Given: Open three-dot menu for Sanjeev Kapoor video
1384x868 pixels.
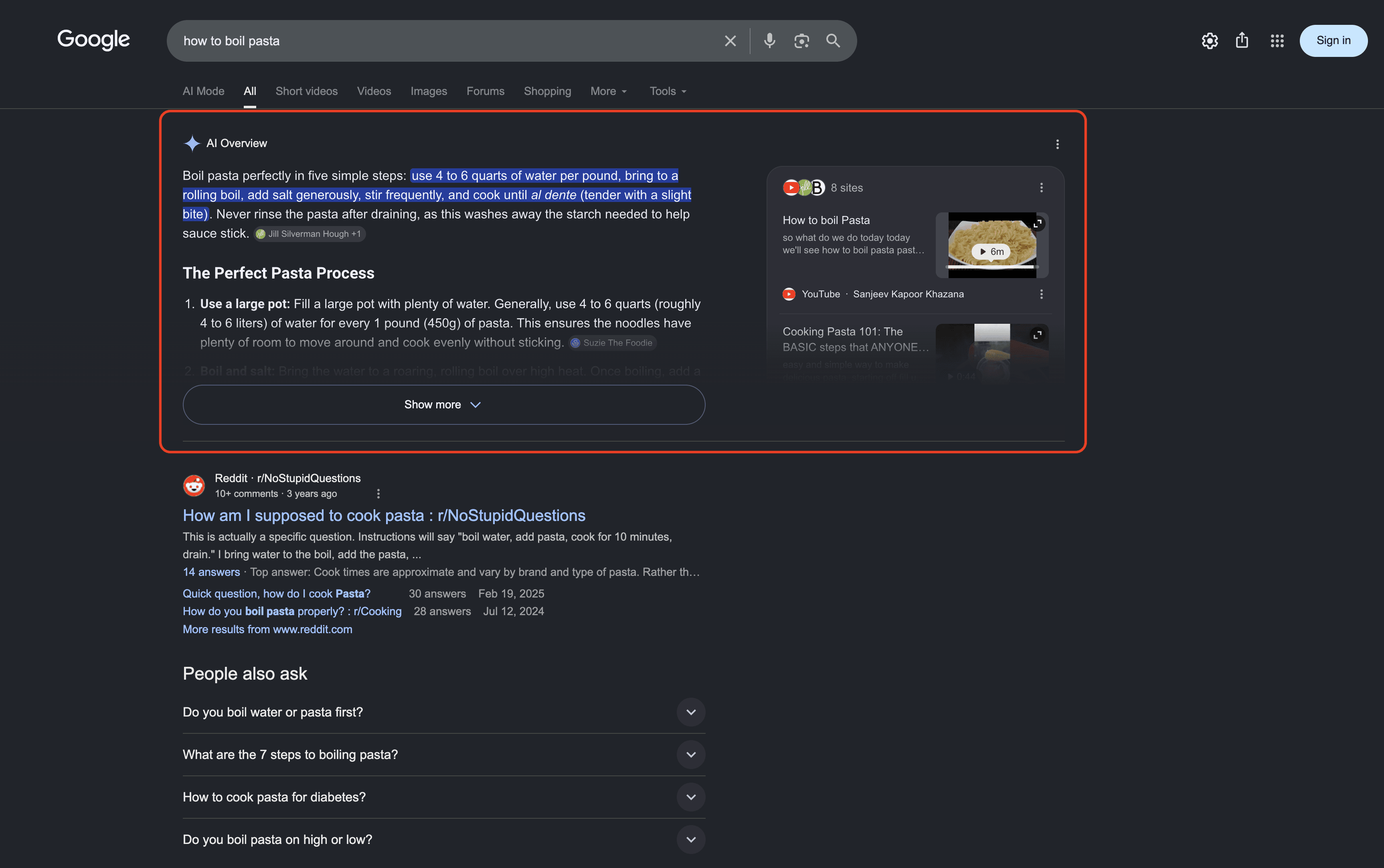Looking at the screenshot, I should click(1040, 294).
